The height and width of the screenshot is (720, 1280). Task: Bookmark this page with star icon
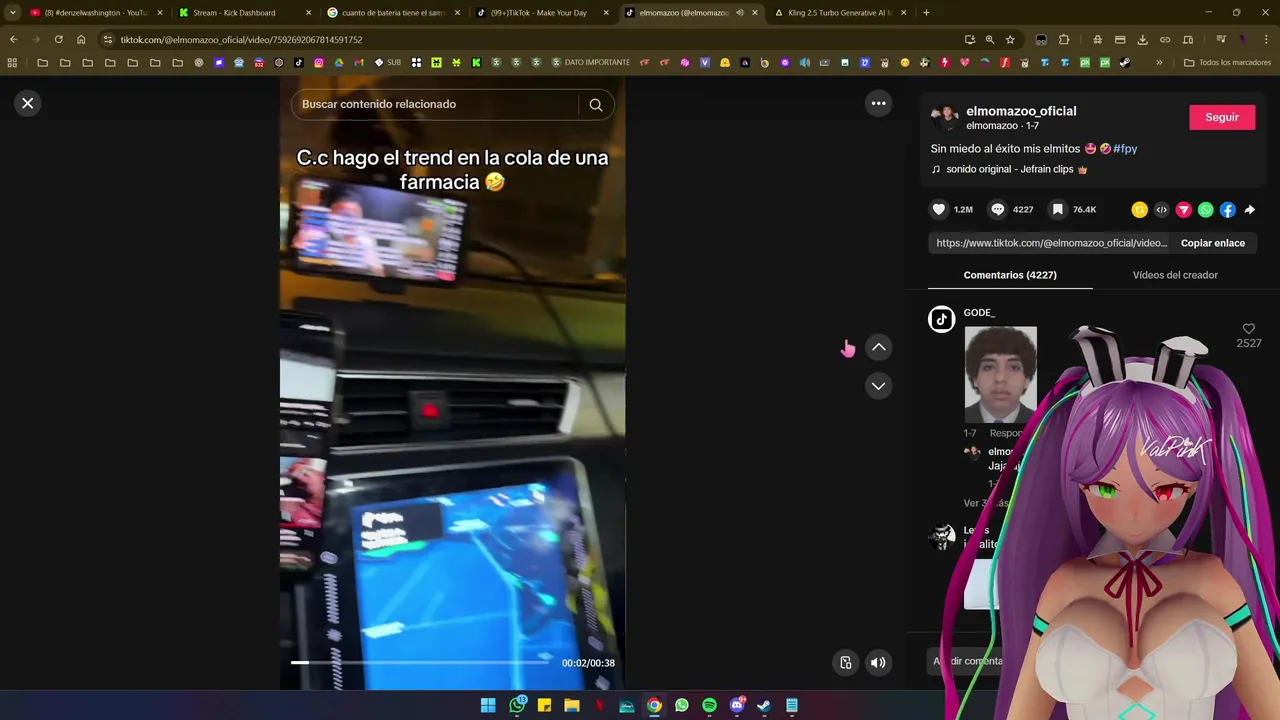click(x=1010, y=39)
